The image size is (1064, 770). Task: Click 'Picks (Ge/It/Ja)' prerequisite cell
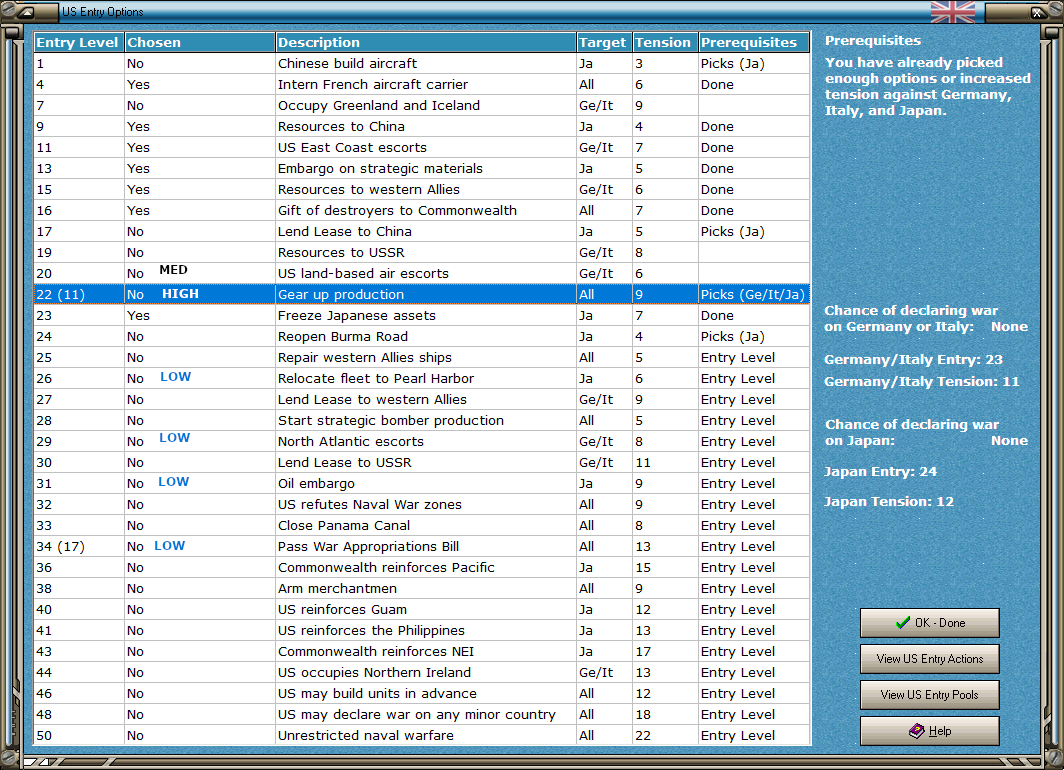click(x=754, y=294)
